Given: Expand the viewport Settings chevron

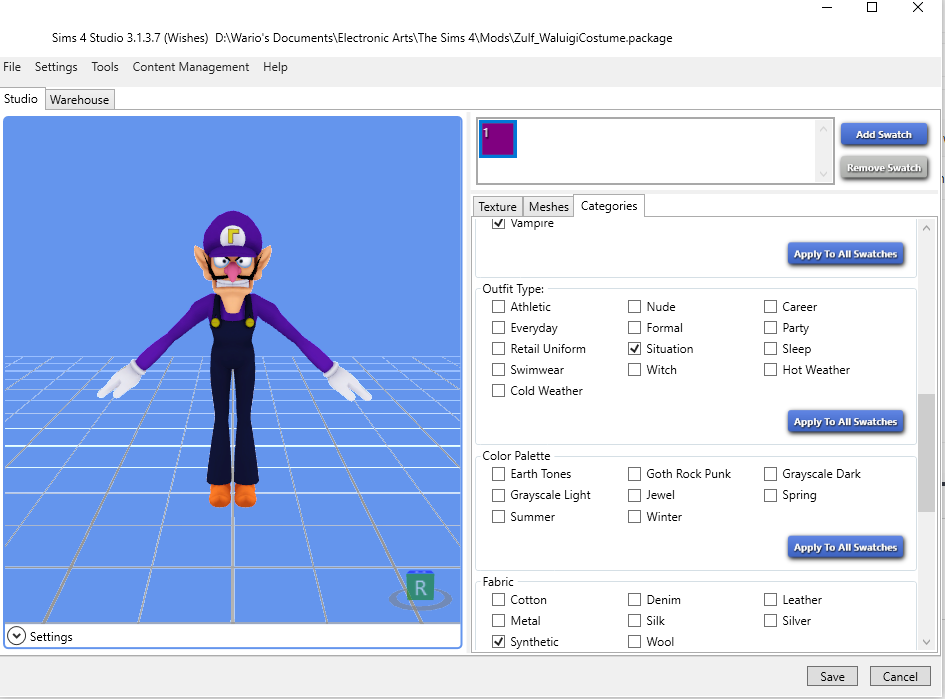Looking at the screenshot, I should (16, 636).
